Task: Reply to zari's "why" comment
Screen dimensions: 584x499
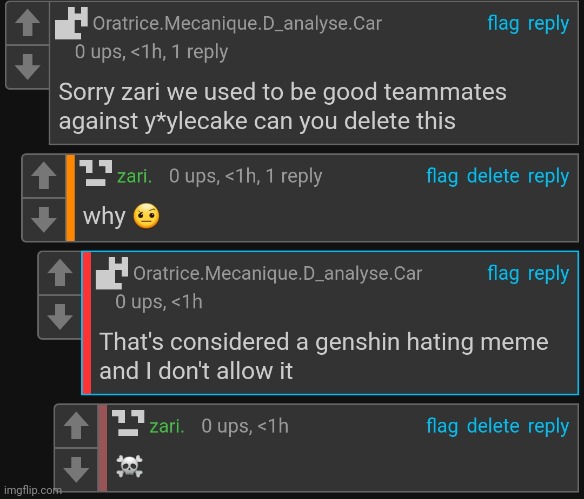Action: tap(549, 177)
